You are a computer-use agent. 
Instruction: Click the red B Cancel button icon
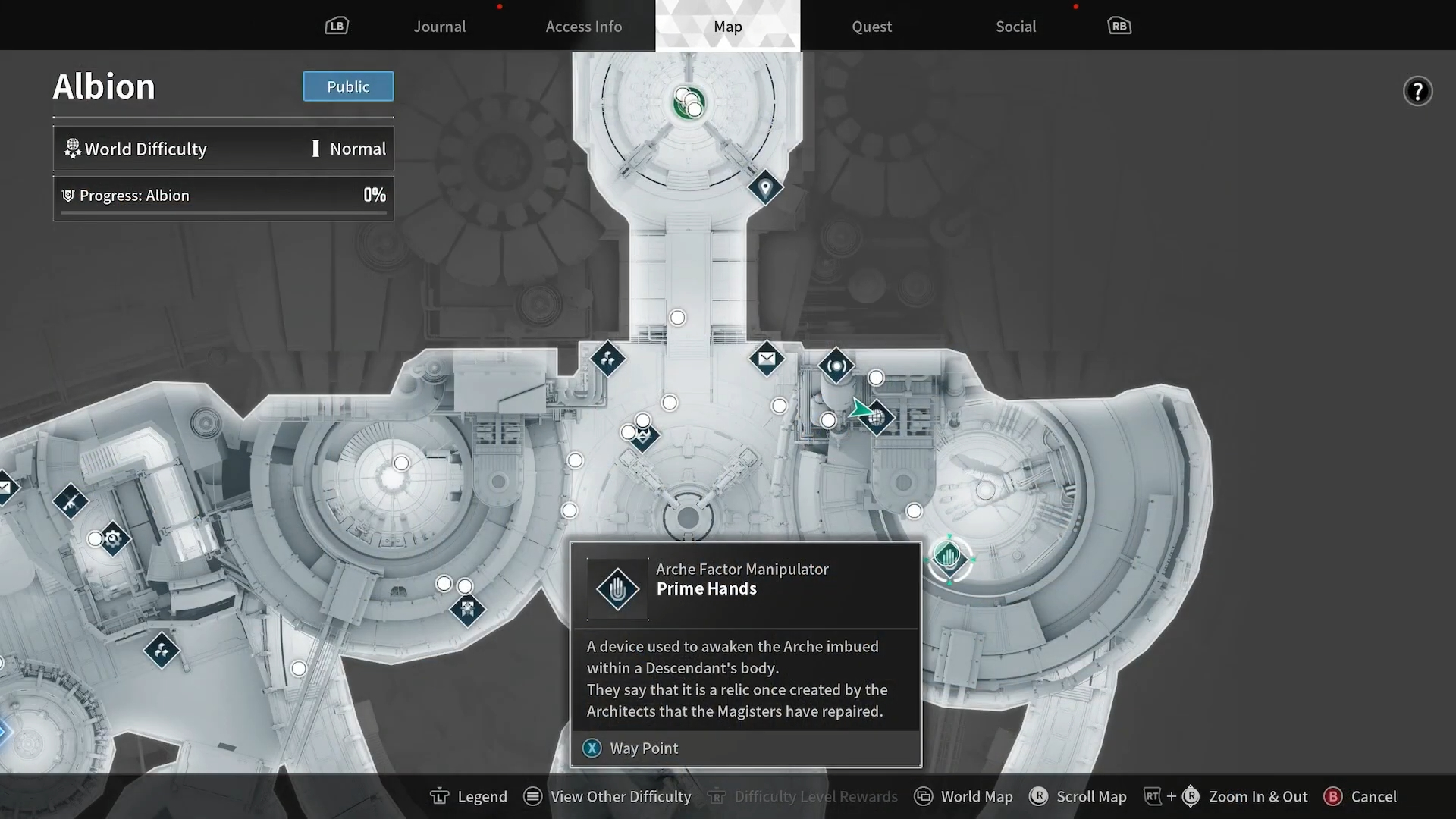pyautogui.click(x=1333, y=796)
